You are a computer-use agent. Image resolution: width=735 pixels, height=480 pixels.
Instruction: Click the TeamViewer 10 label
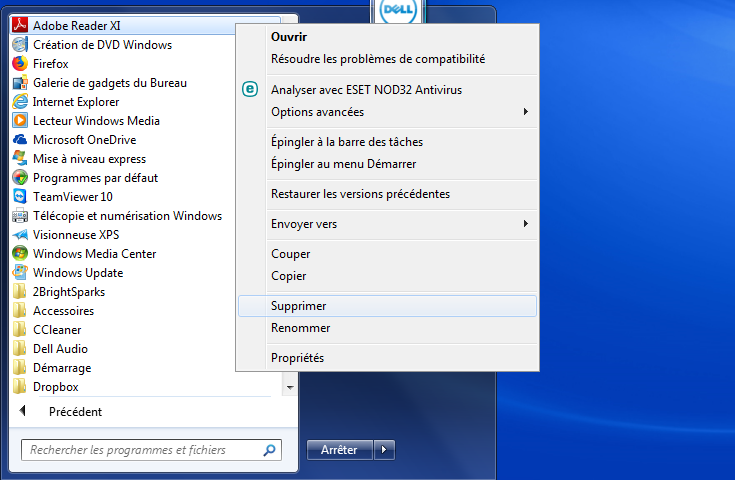(73, 196)
